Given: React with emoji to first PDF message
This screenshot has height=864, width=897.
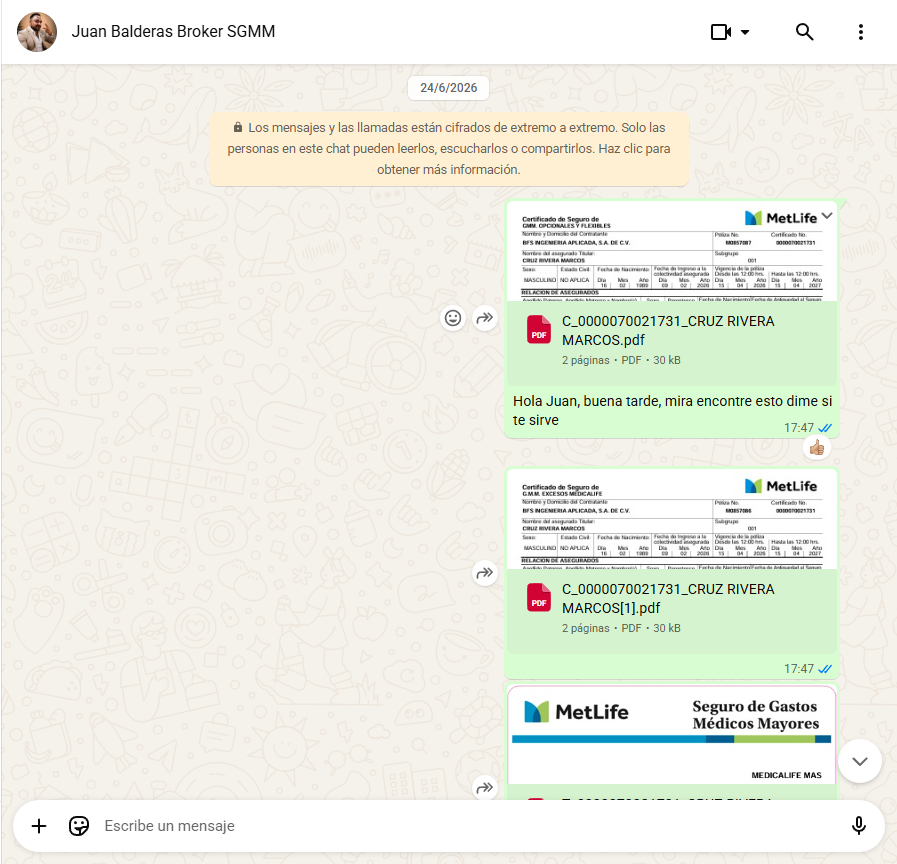Looking at the screenshot, I should click(x=453, y=318).
